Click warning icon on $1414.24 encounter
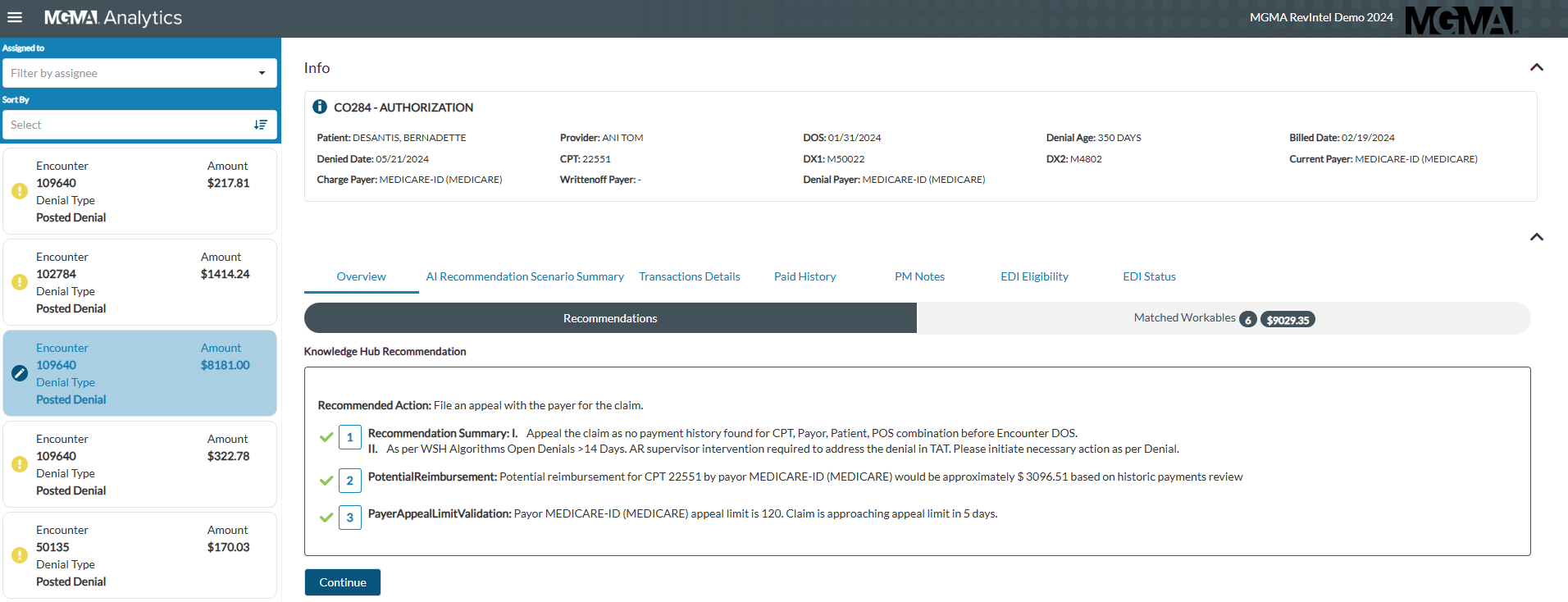Viewport: 1568px width, 602px height. tap(20, 282)
